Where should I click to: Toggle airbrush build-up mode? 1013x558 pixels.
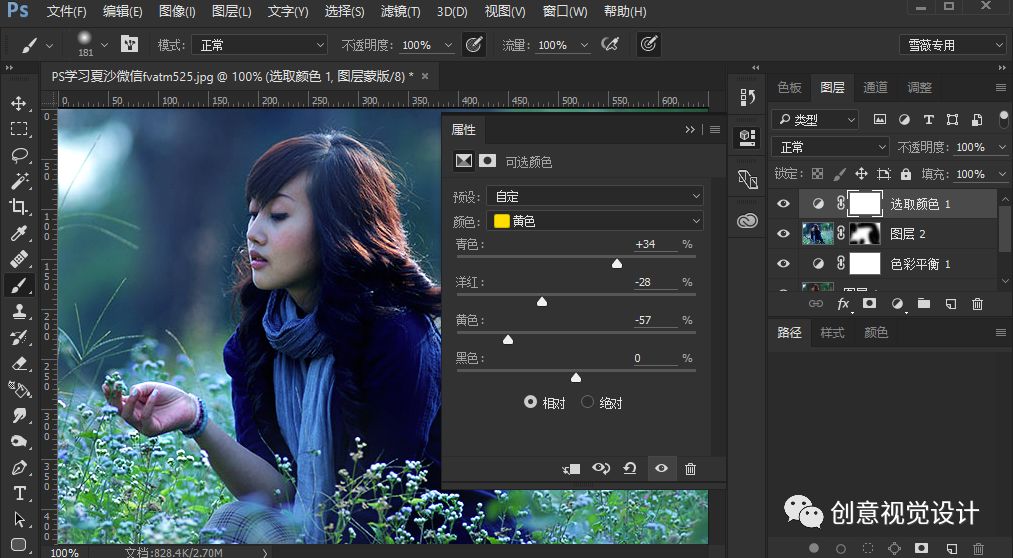610,45
